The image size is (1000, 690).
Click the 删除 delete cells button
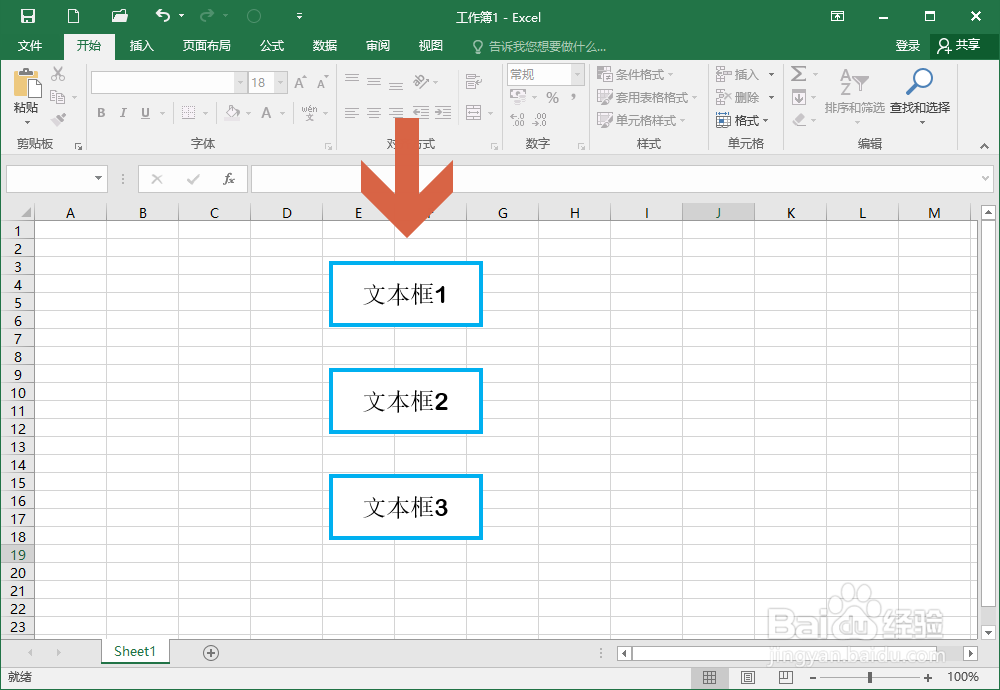coord(738,98)
